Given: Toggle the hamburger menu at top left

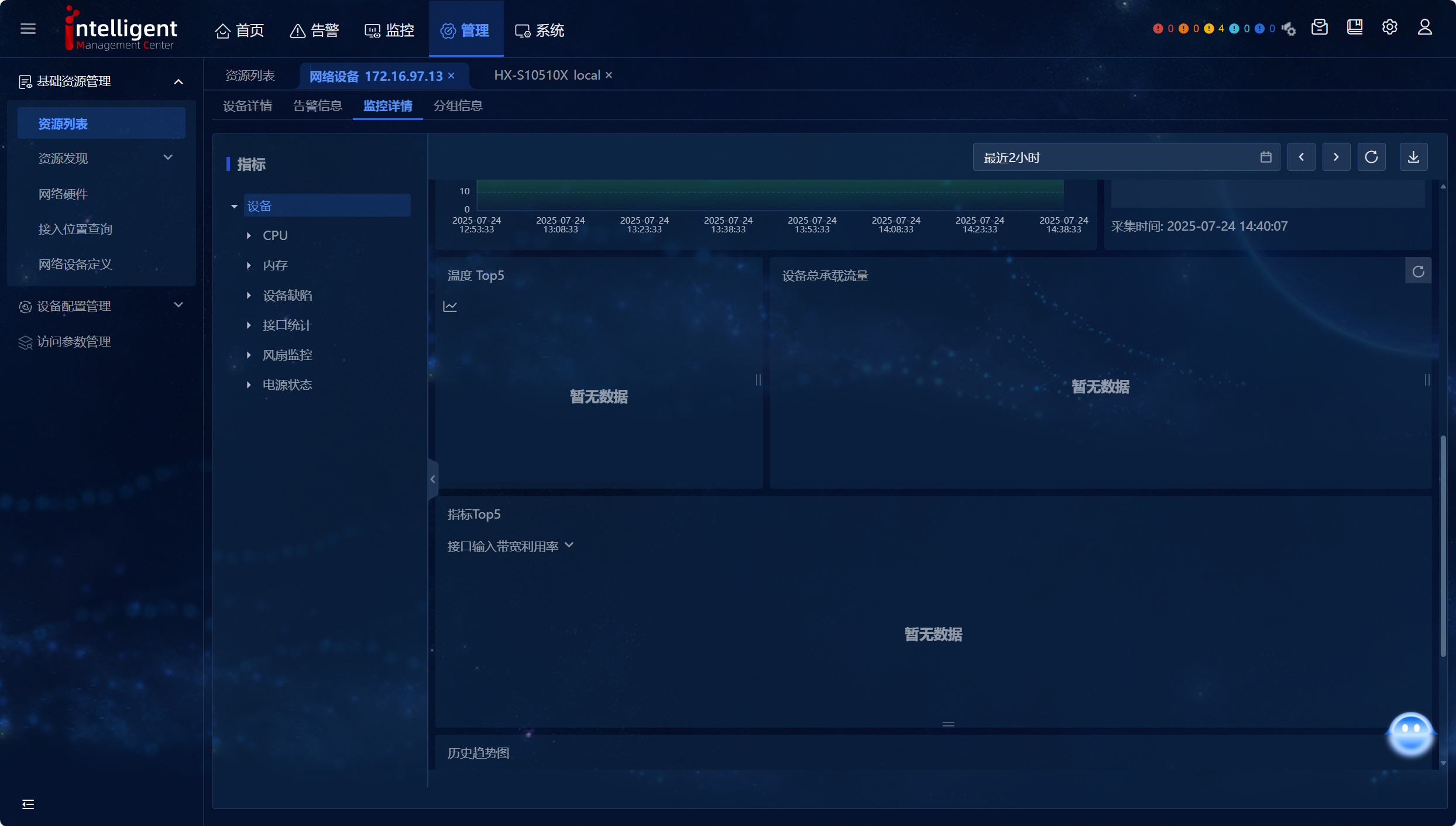Looking at the screenshot, I should [28, 29].
